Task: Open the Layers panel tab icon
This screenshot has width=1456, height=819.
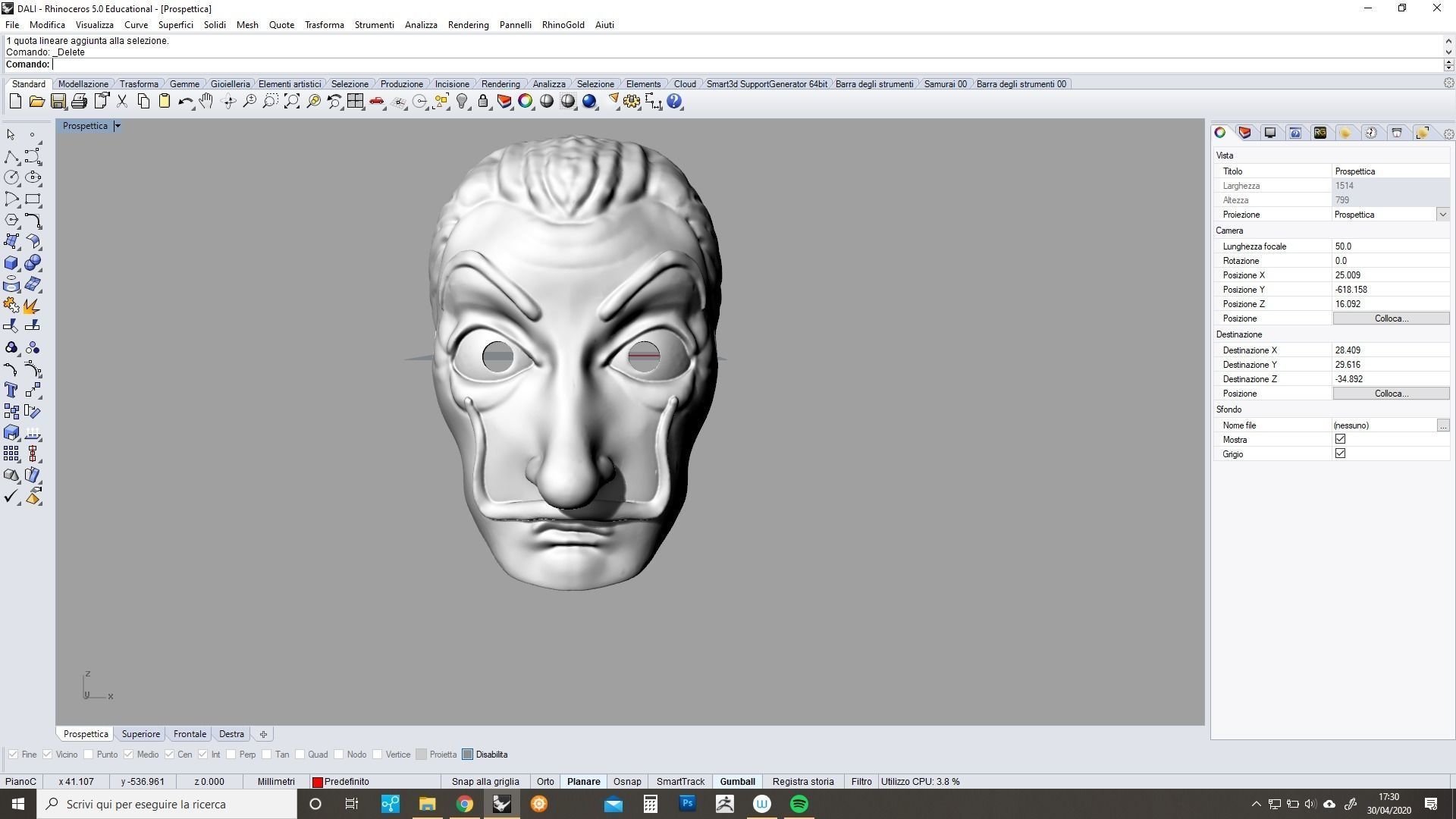Action: coord(1245,133)
